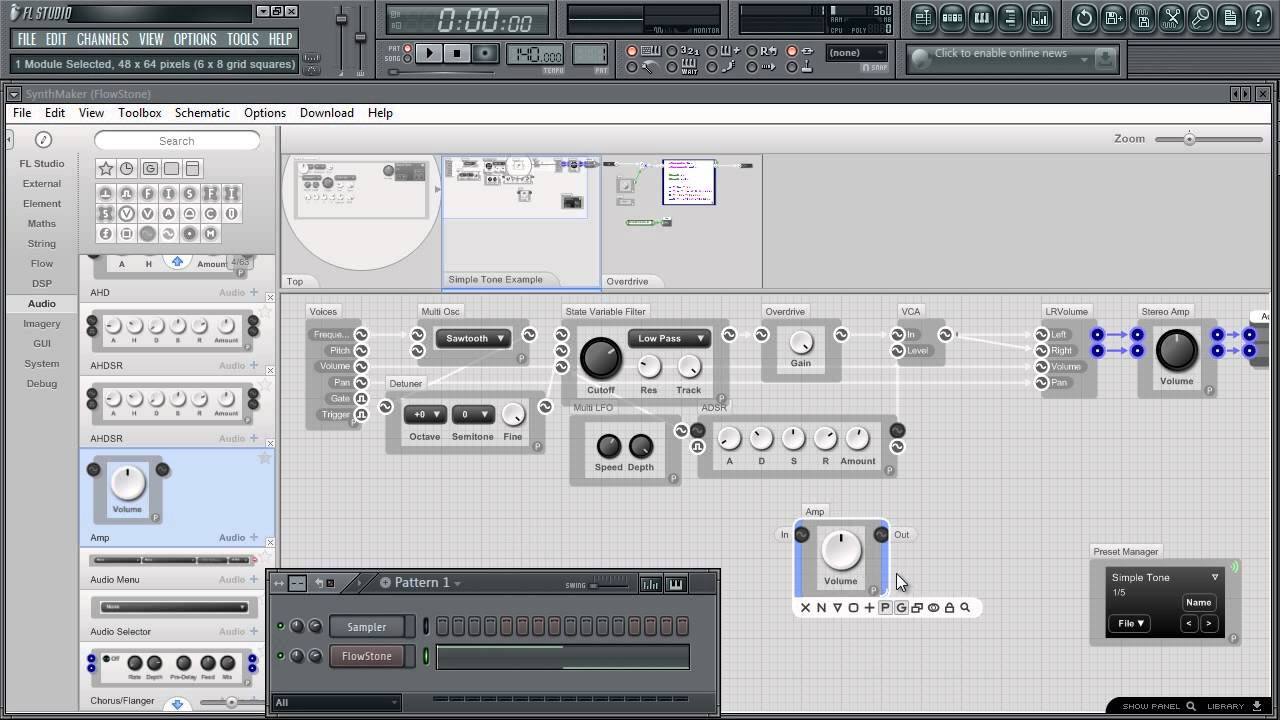
Task: Open the Schematic menu in SynthMaker
Action: coord(202,113)
